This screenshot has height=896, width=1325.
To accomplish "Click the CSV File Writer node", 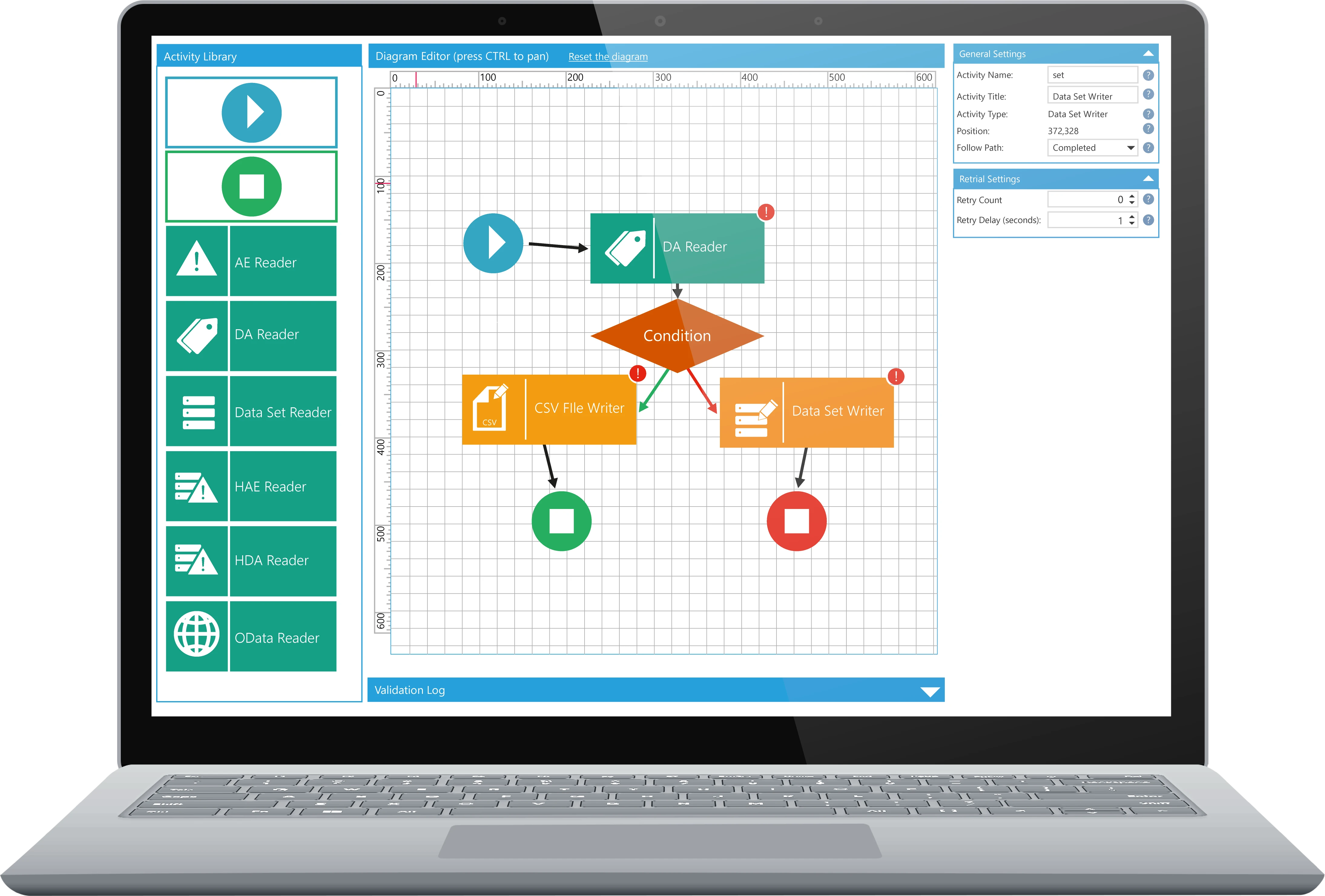I will pyautogui.click(x=578, y=409).
